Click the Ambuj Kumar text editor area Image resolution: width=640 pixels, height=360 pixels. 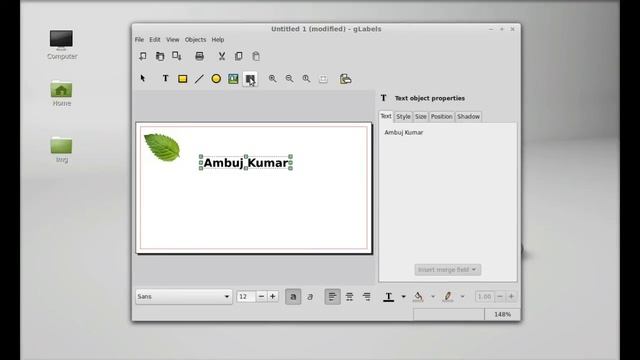pos(448,192)
